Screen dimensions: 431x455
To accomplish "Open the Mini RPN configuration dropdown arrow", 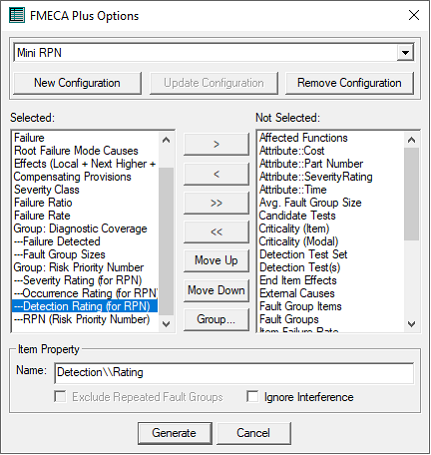I will (405, 53).
